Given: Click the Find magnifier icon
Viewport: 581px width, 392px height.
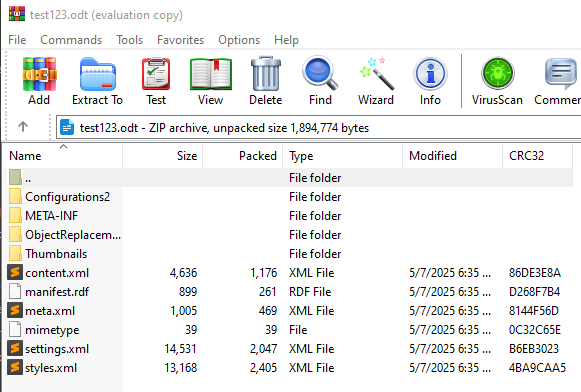Looking at the screenshot, I should [320, 73].
